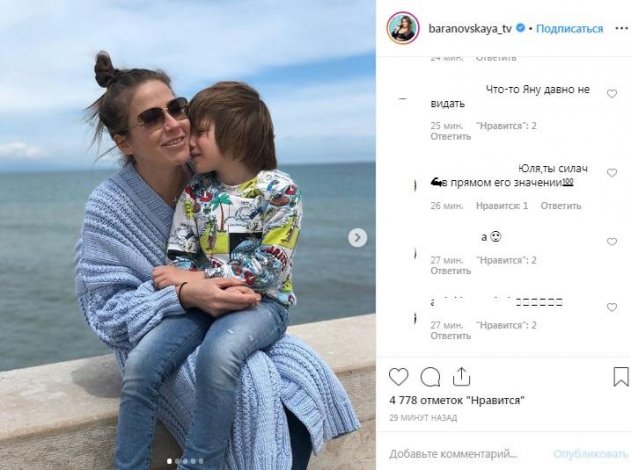Like the 'Юля, ты силач' comment

[x=612, y=173]
